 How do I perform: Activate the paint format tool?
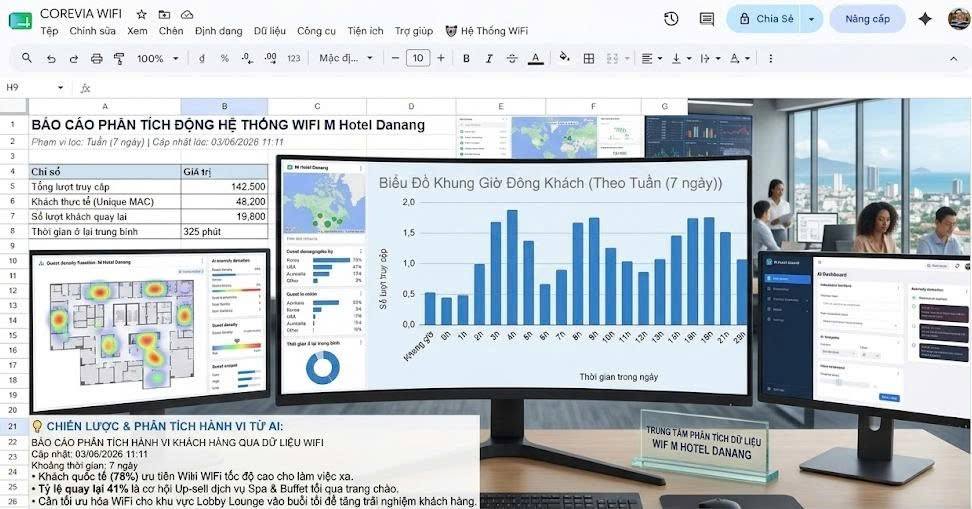119,58
